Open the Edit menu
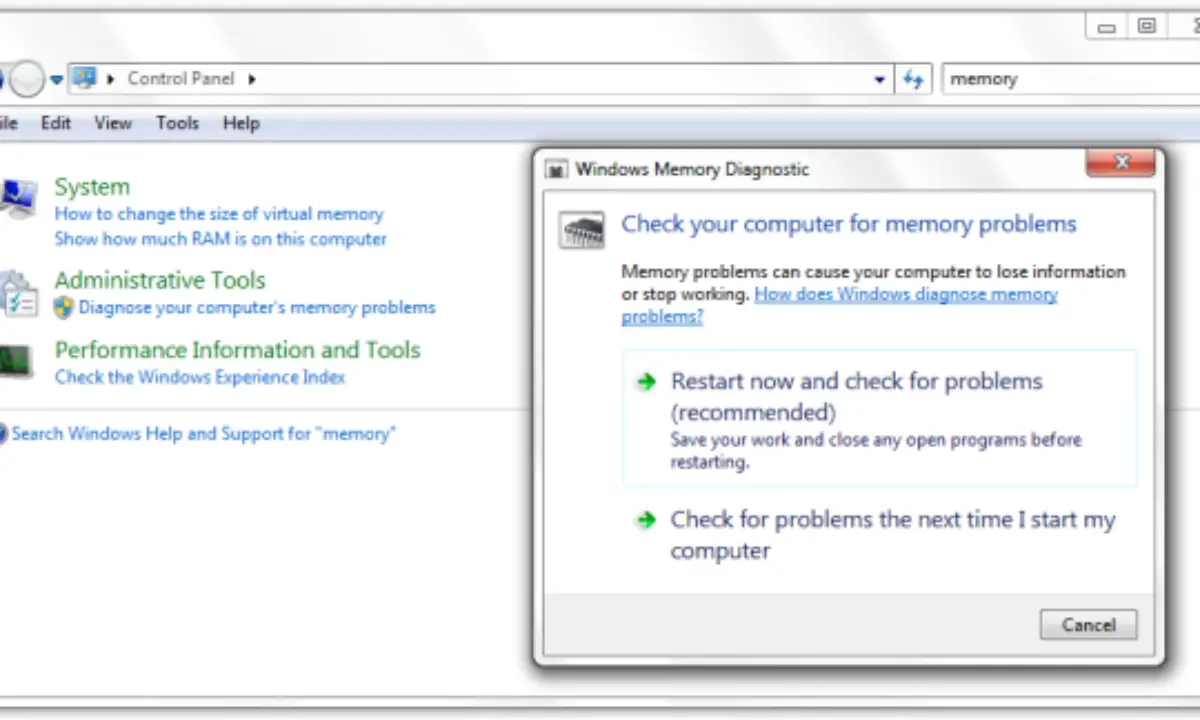 pyautogui.click(x=56, y=123)
